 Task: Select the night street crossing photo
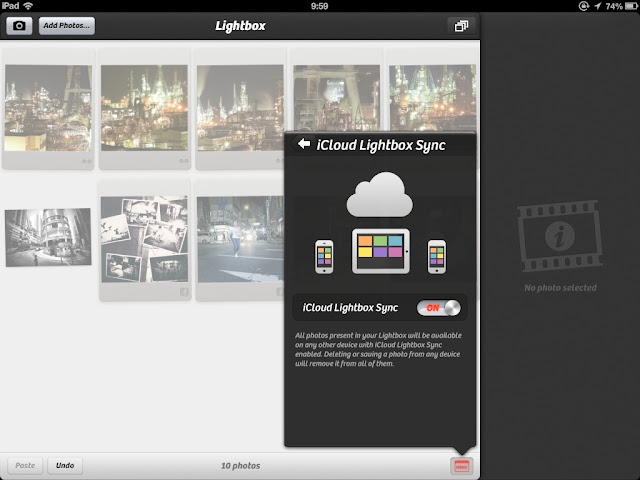click(x=240, y=240)
